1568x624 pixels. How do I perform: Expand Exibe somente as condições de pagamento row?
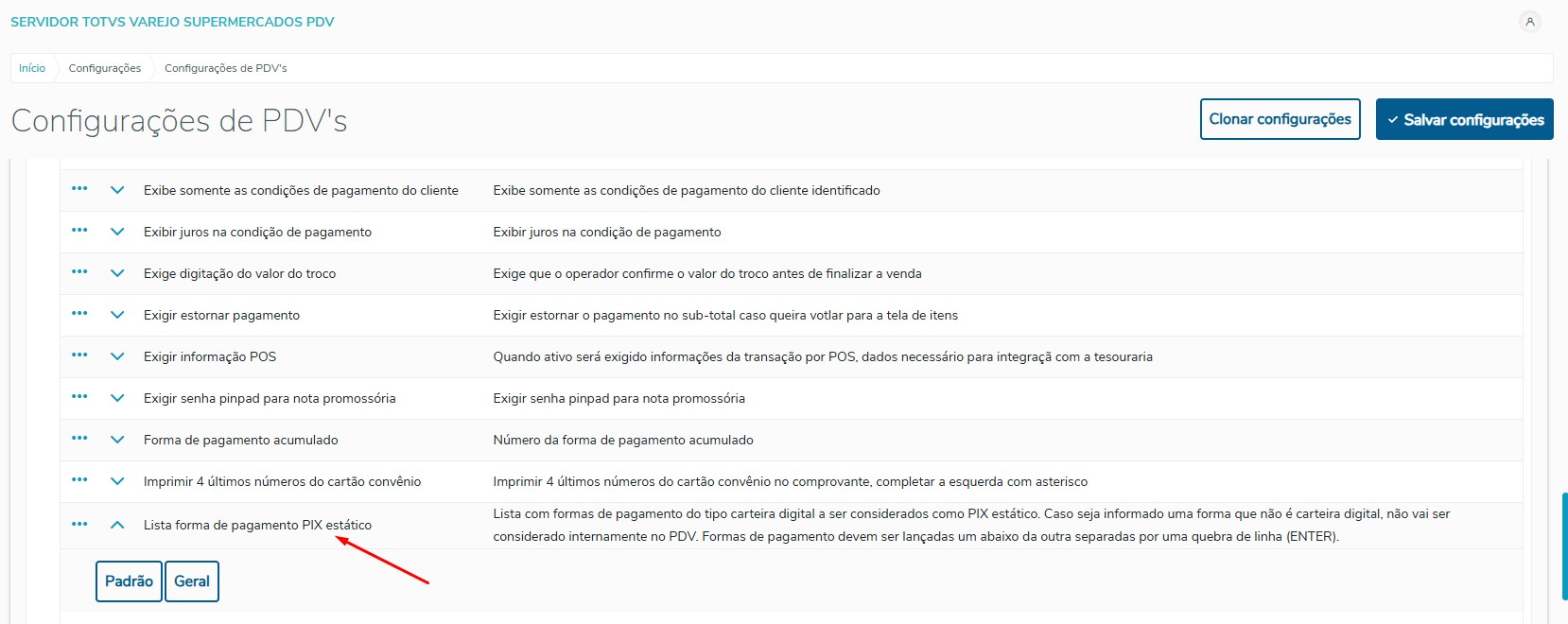[117, 190]
